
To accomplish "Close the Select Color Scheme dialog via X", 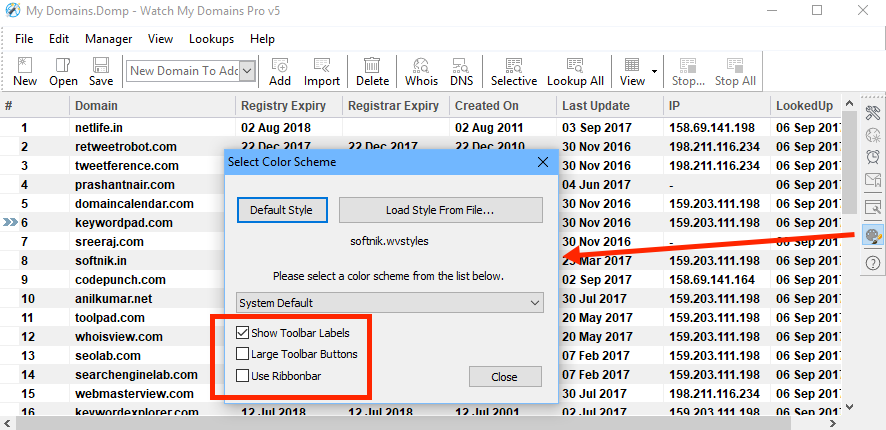I will [543, 162].
